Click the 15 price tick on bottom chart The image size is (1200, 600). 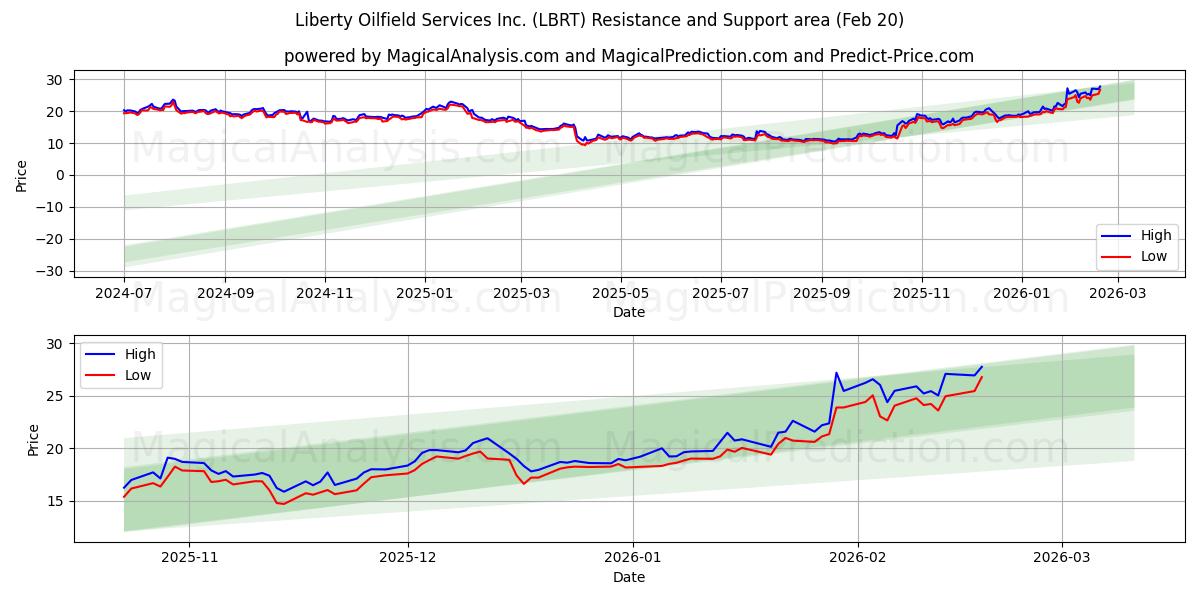(56, 501)
